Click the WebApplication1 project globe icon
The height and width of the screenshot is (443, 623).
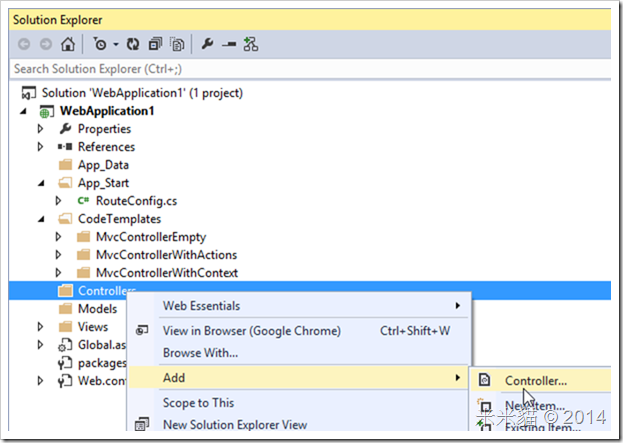point(46,112)
